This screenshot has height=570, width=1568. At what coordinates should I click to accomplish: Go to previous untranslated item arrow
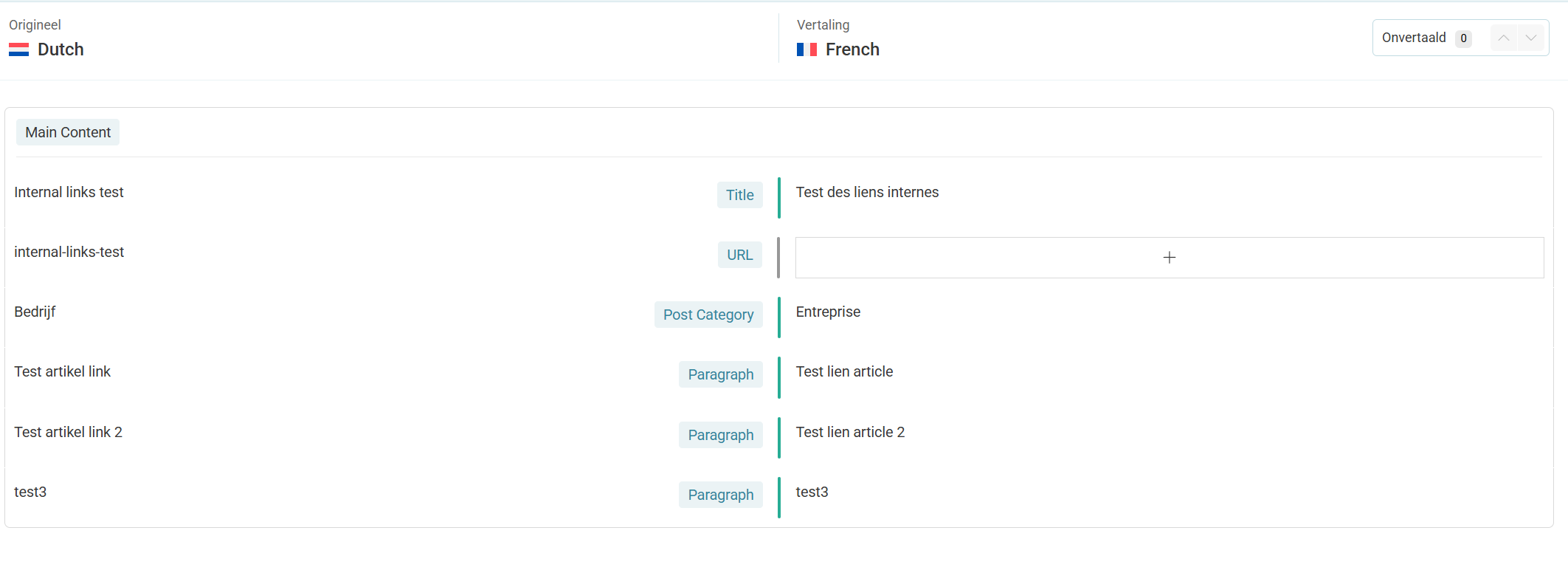pos(1503,38)
